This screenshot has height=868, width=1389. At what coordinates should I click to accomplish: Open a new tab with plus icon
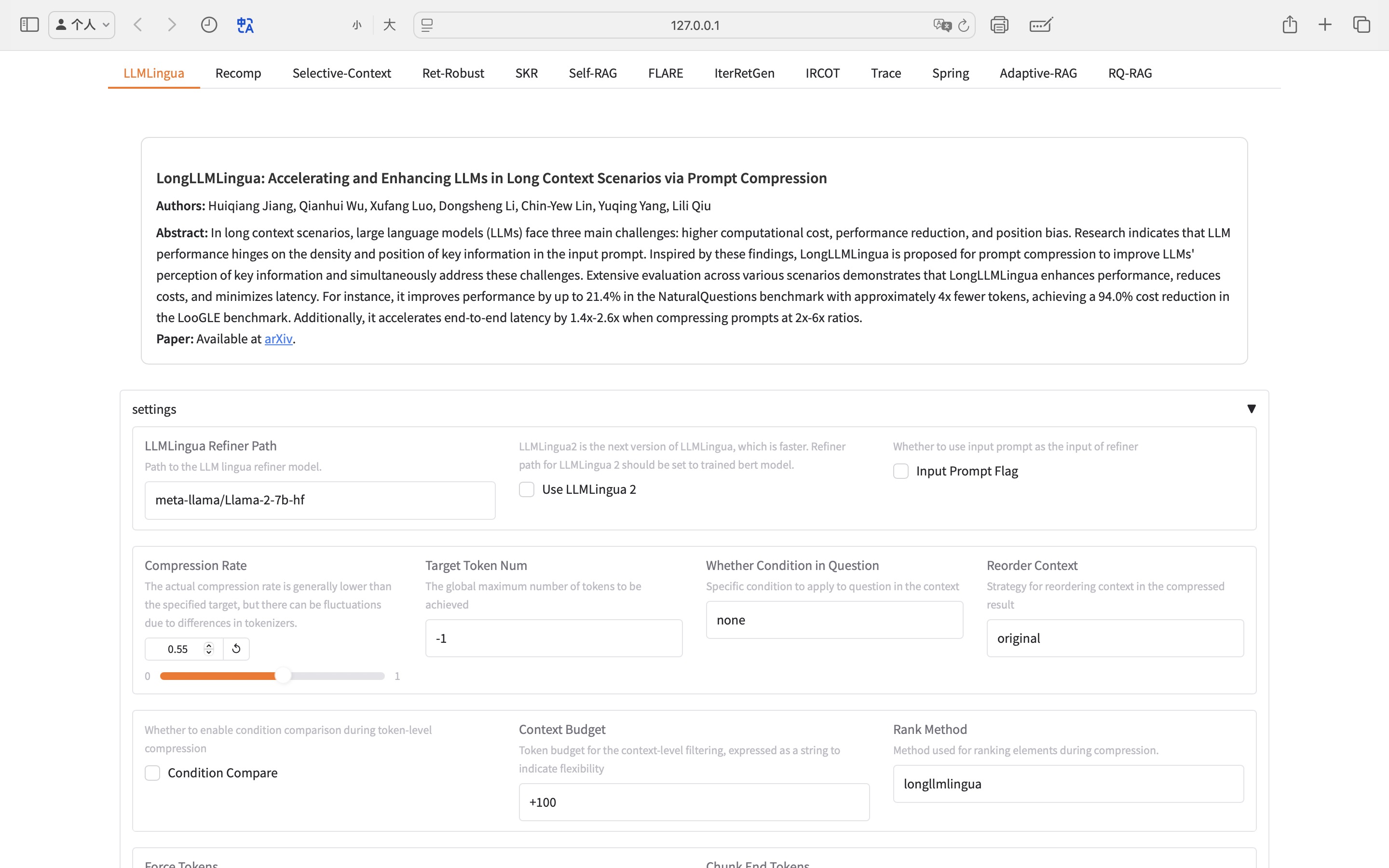pos(1325,25)
